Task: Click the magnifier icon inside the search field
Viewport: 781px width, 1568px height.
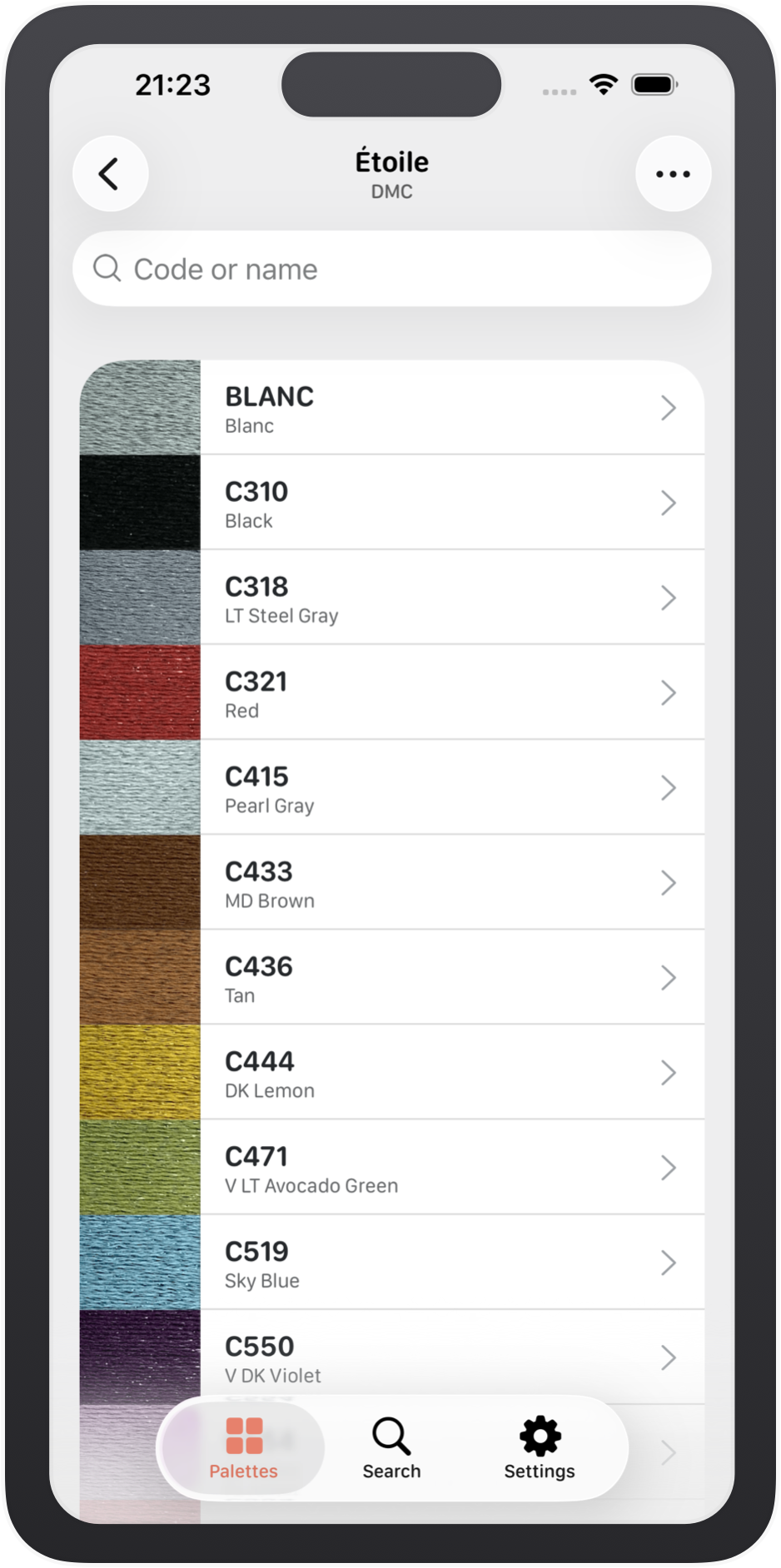Action: 108,268
